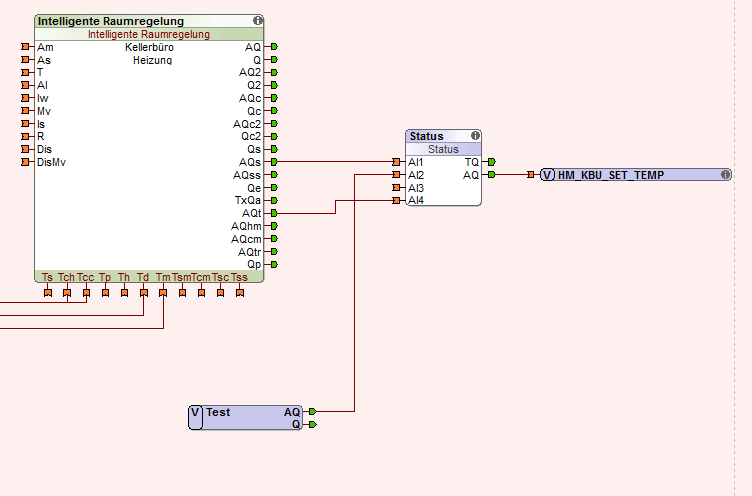Select the AI3 input connector of Status block
This screenshot has width=752, height=496.
coord(398,188)
